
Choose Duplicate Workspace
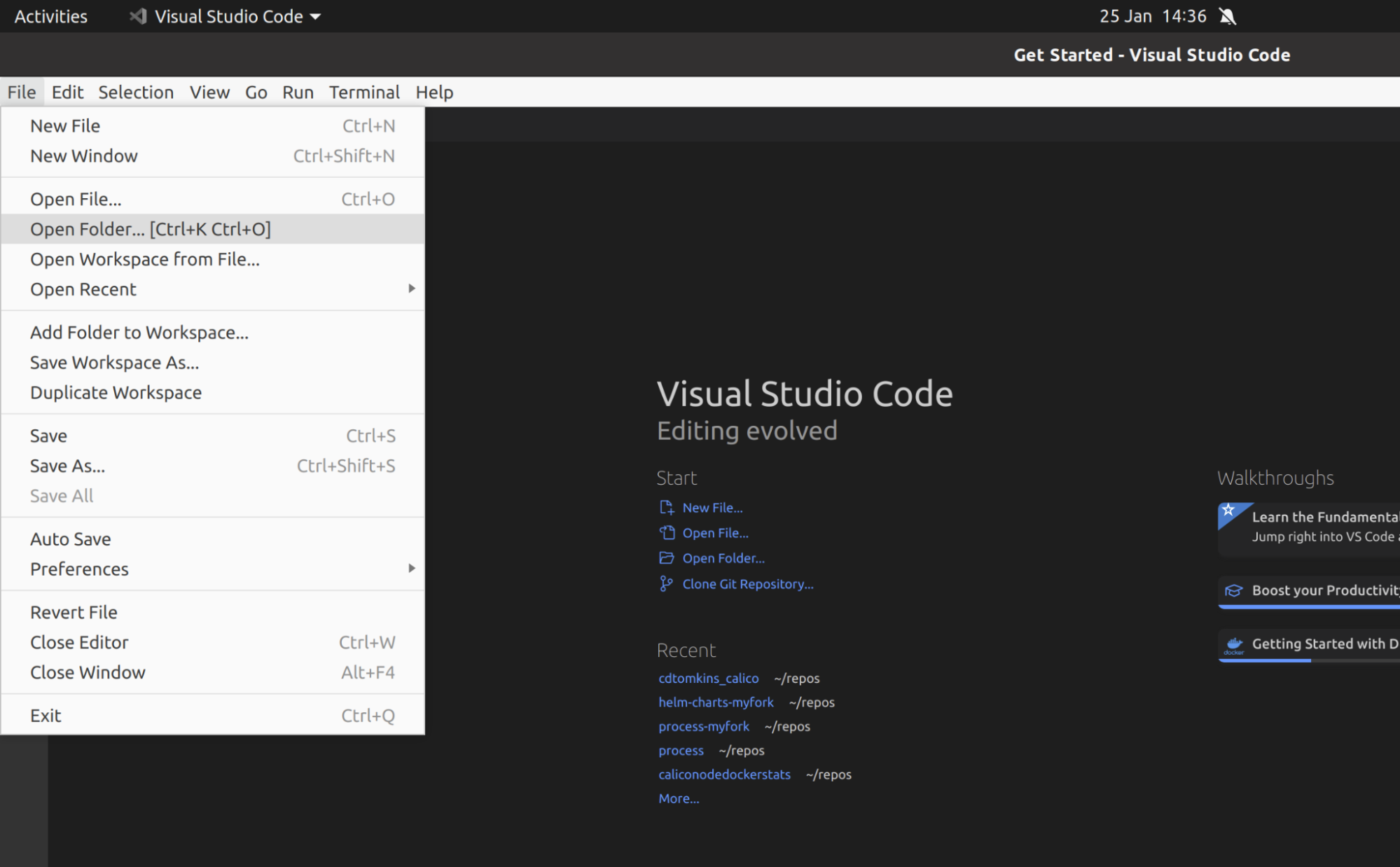pos(212,393)
